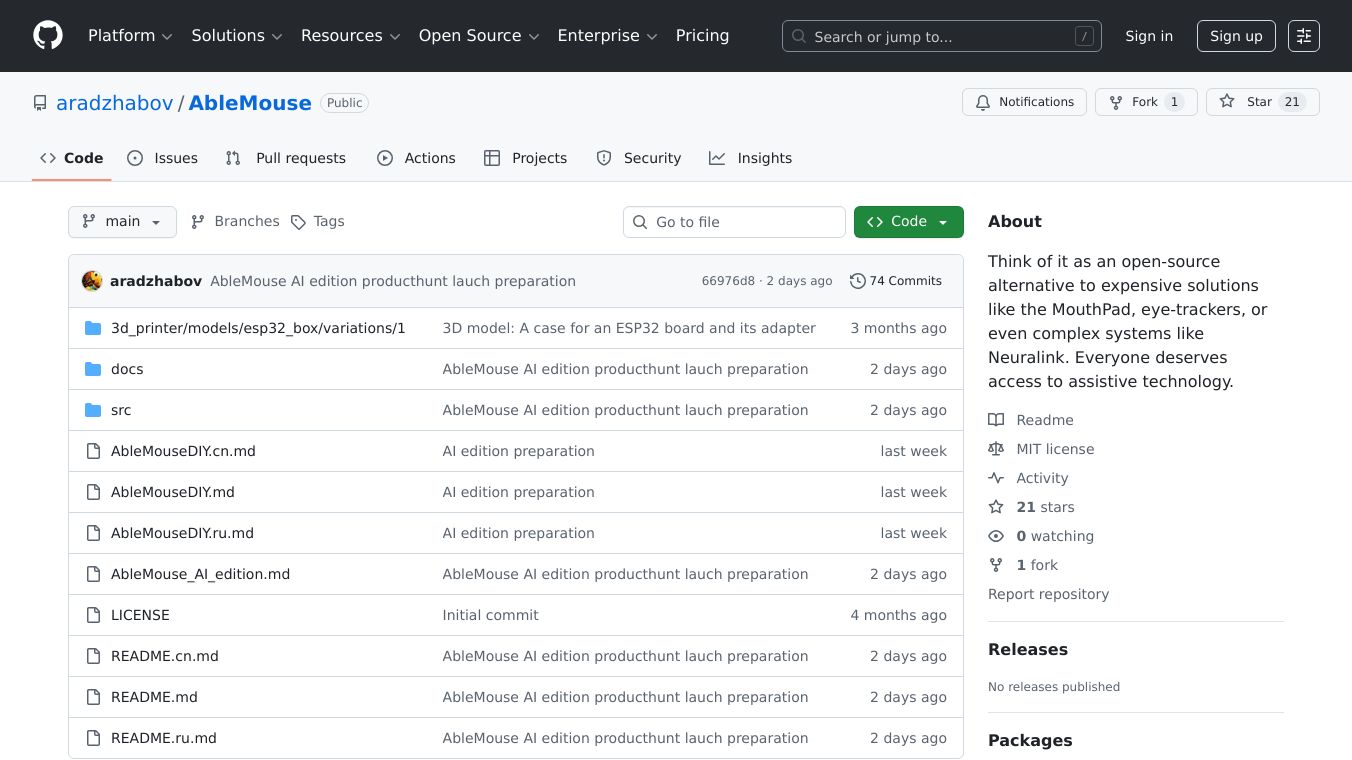Expand the Platform navigation menu
1352x760 pixels.
point(130,36)
